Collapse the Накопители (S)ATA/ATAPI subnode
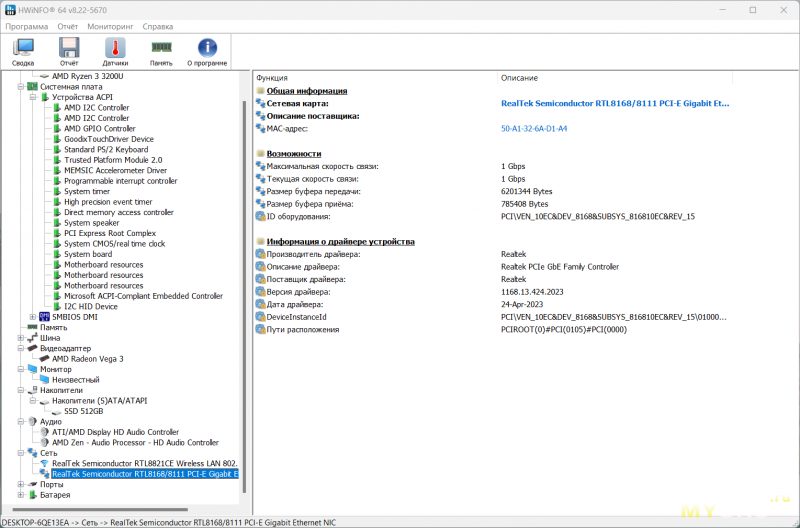This screenshot has width=800, height=528. click(x=33, y=401)
